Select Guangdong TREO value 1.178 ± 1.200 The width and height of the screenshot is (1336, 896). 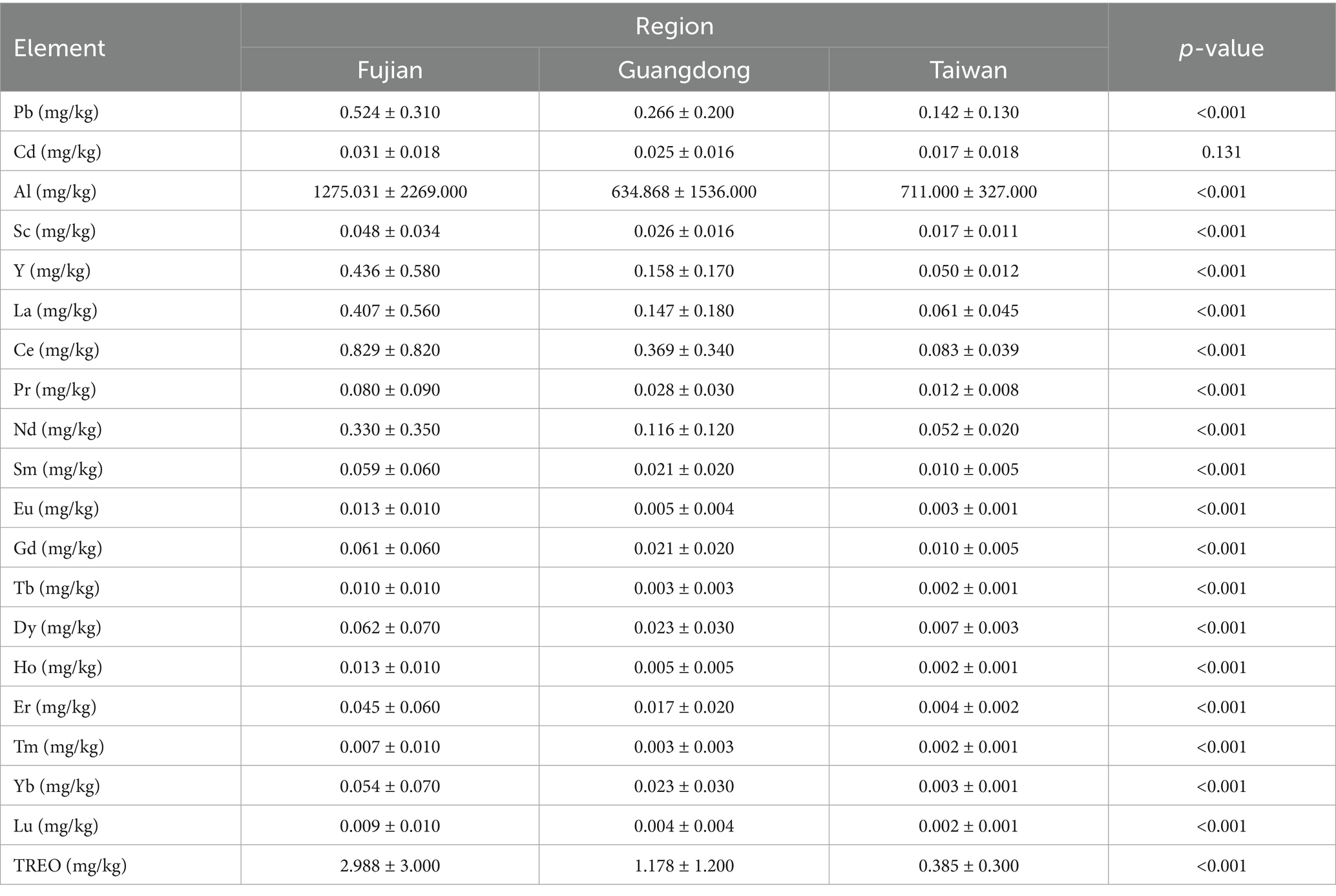tap(684, 866)
